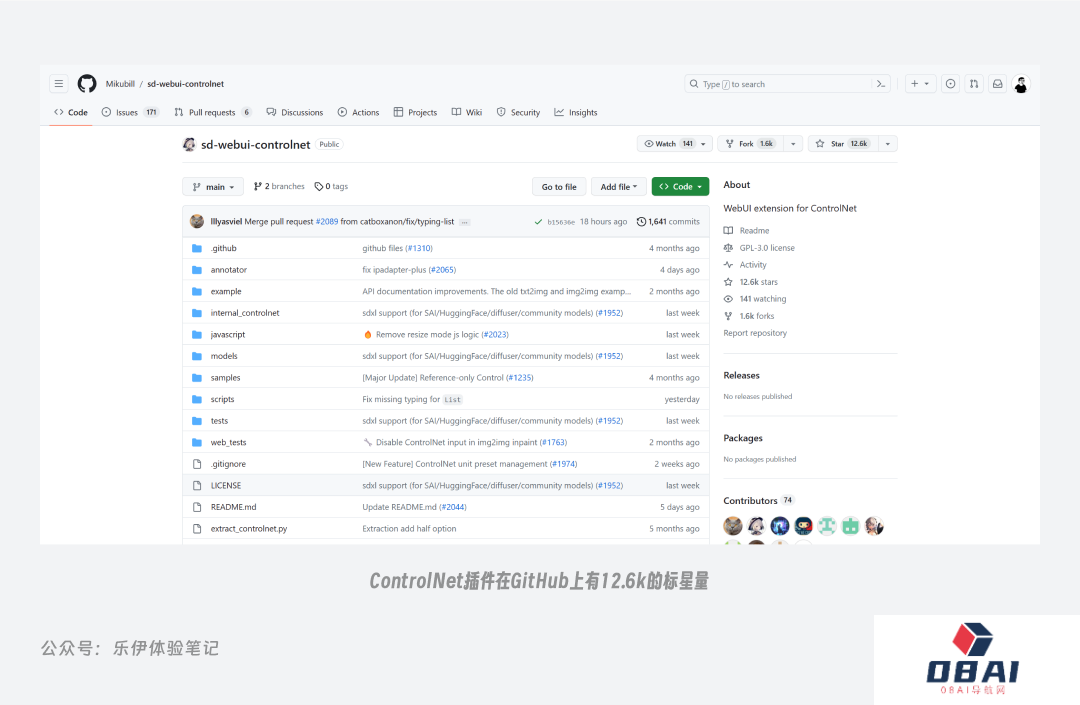Open the Add file dropdown
The width and height of the screenshot is (1080, 705).
click(619, 187)
